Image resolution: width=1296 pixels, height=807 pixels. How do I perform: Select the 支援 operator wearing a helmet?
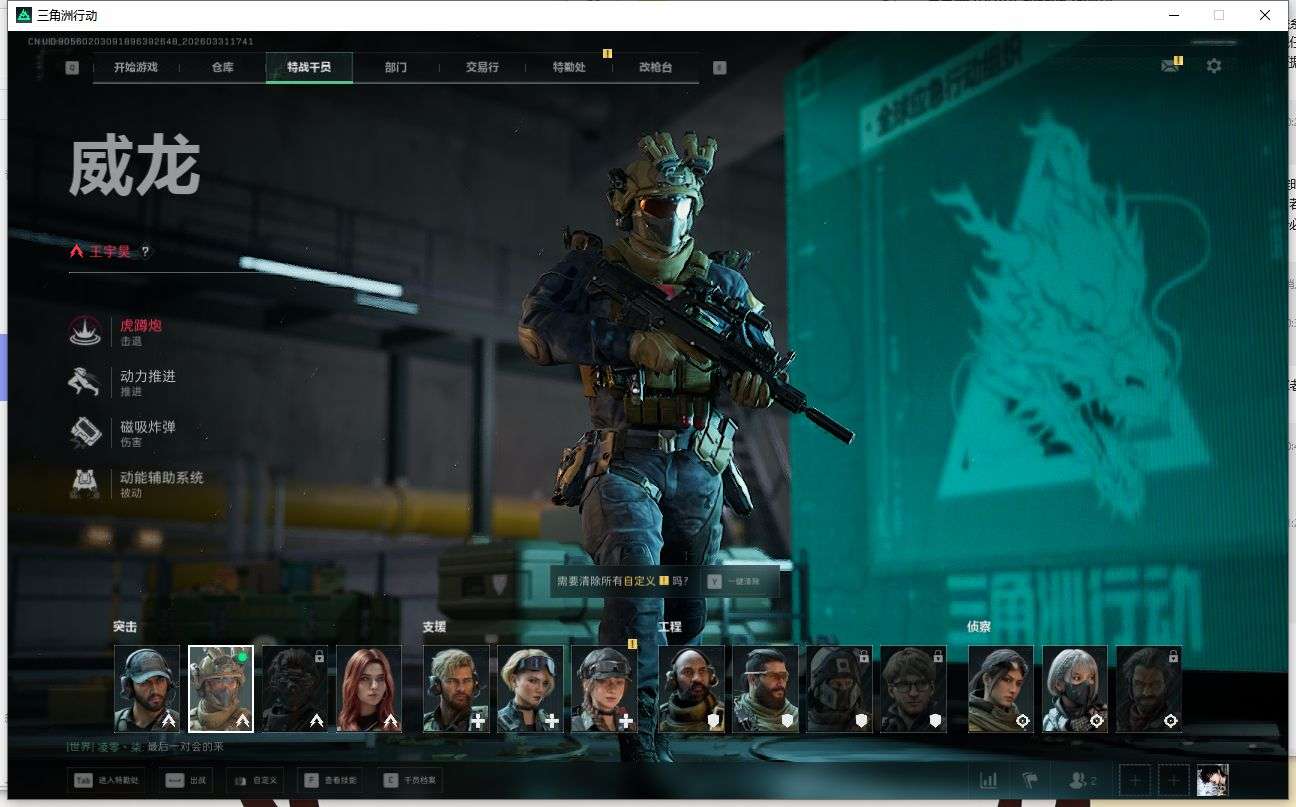(604, 689)
